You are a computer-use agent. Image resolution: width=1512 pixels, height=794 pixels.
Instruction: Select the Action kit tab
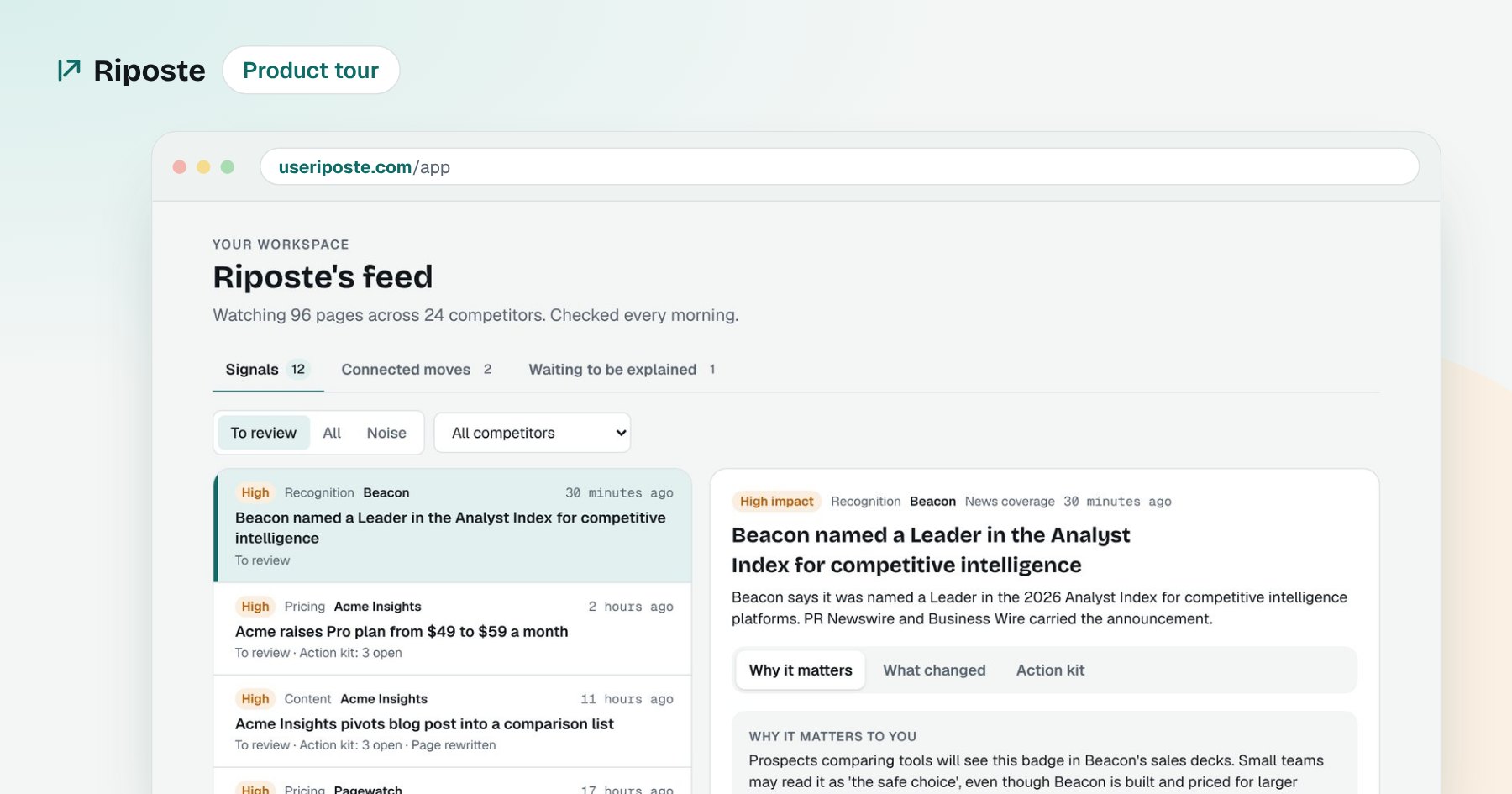click(x=1050, y=670)
